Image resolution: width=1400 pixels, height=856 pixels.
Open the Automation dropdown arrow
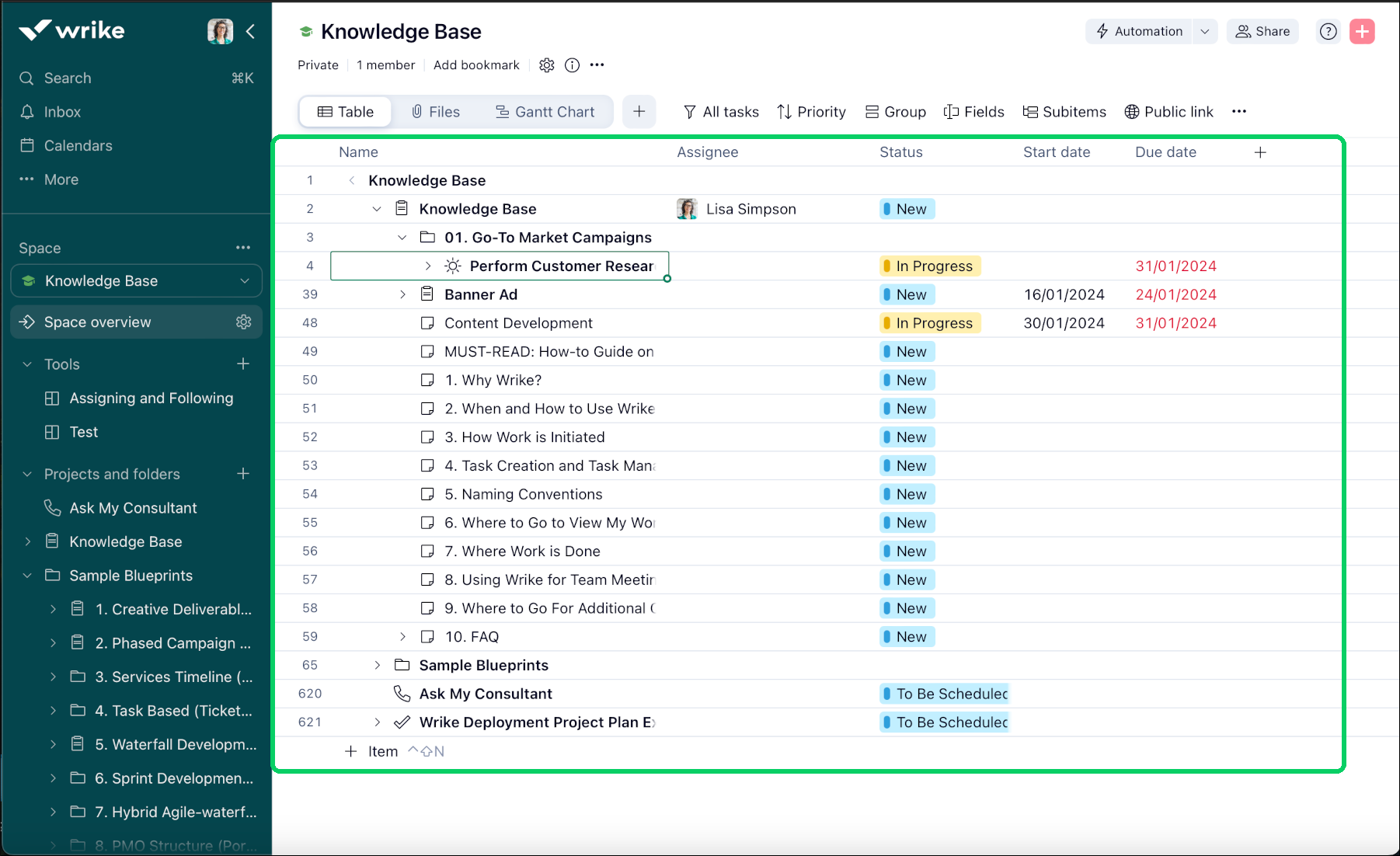pyautogui.click(x=1204, y=31)
